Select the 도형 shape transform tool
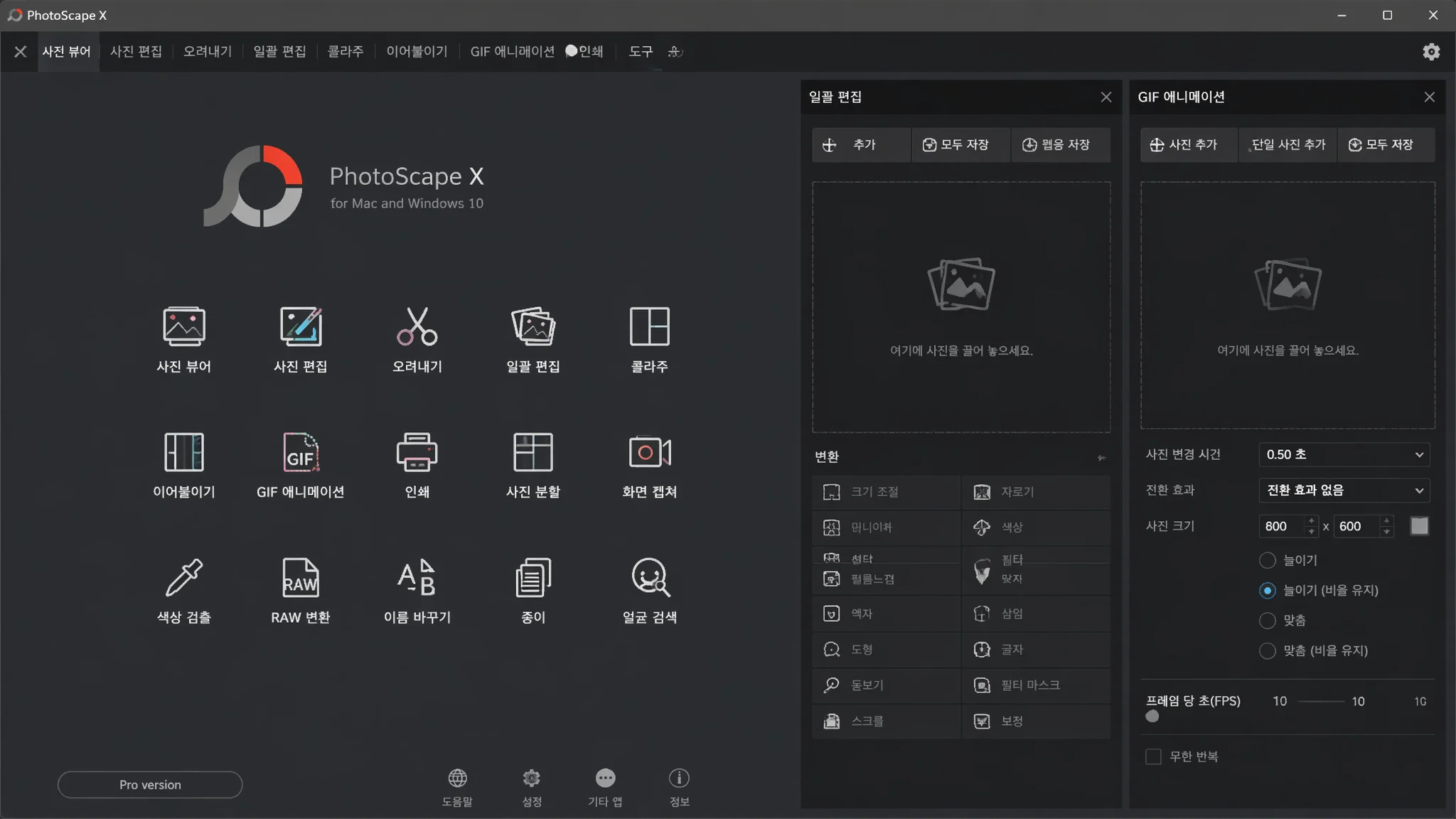Viewport: 1456px width, 819px height. (886, 649)
